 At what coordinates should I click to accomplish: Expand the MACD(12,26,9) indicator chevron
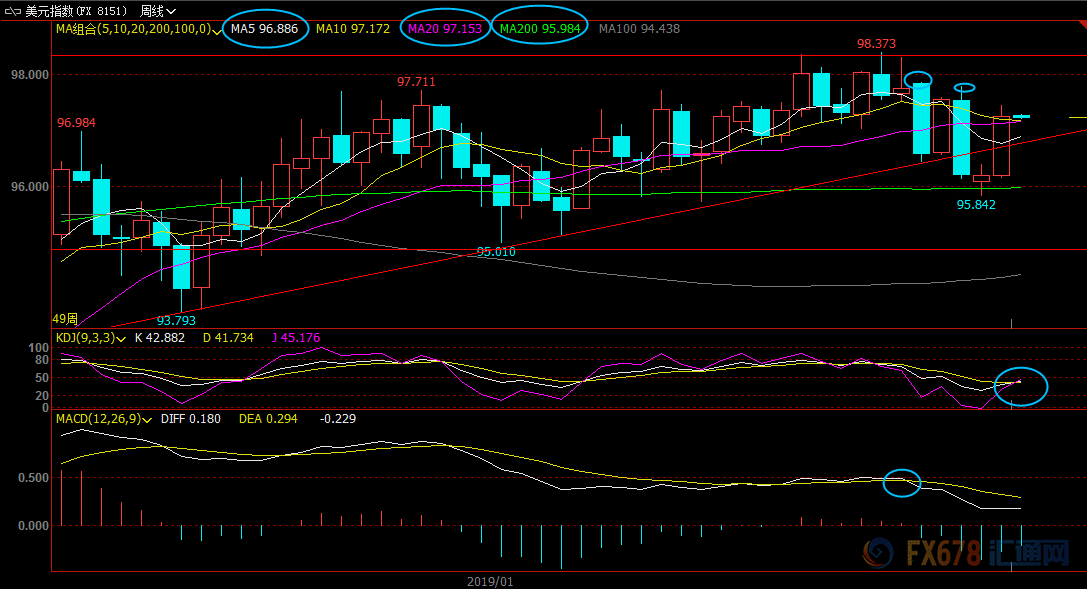tap(147, 420)
